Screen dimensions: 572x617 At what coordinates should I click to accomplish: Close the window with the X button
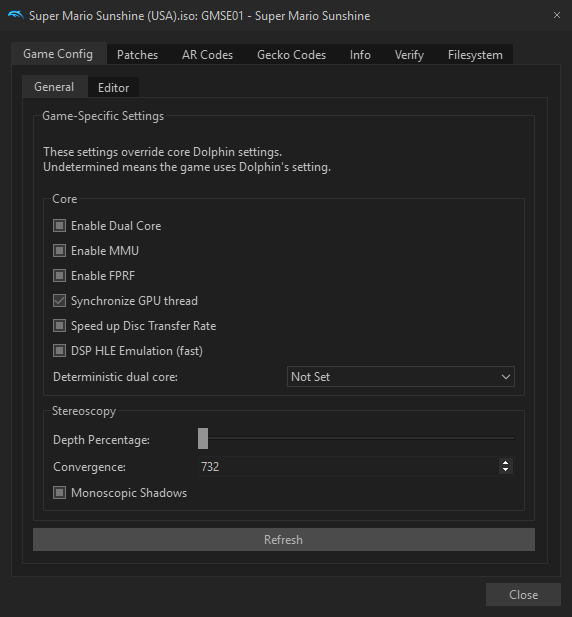556,15
